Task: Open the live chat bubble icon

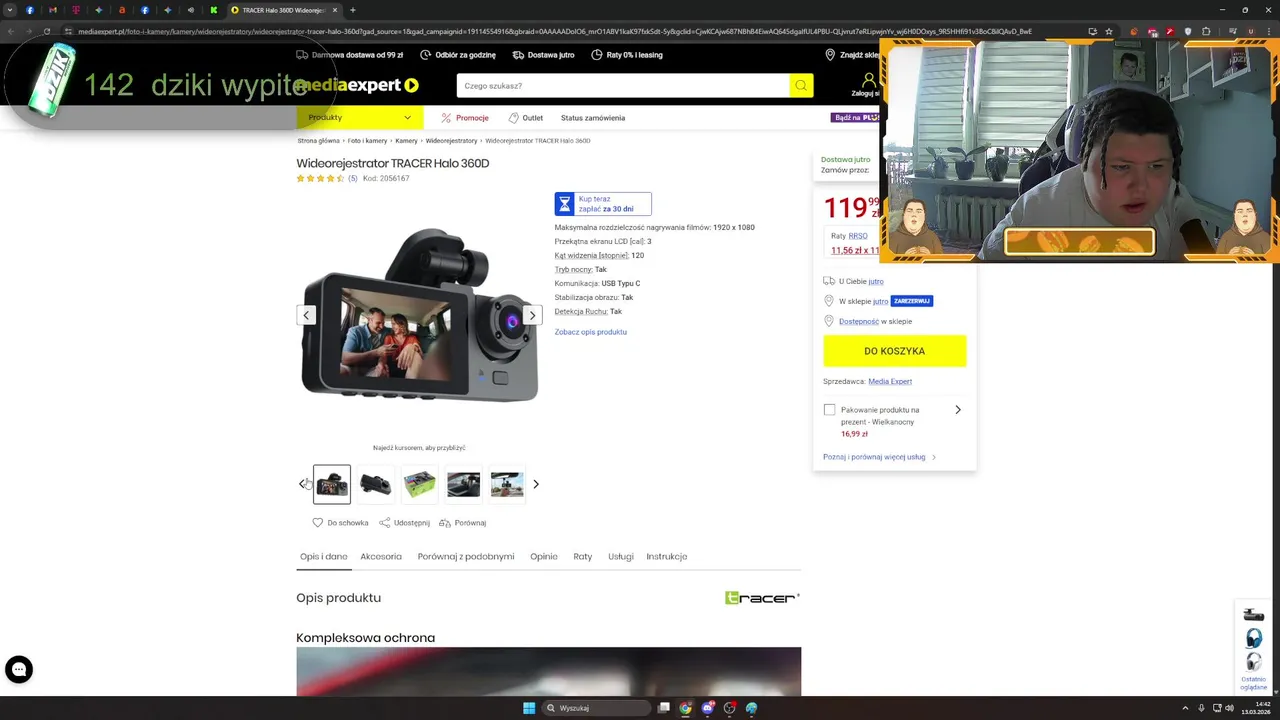Action: point(19,669)
